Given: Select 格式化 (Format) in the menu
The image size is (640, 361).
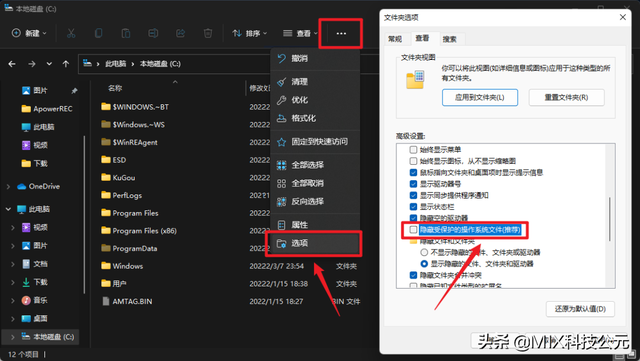Looking at the screenshot, I should 315,118.
